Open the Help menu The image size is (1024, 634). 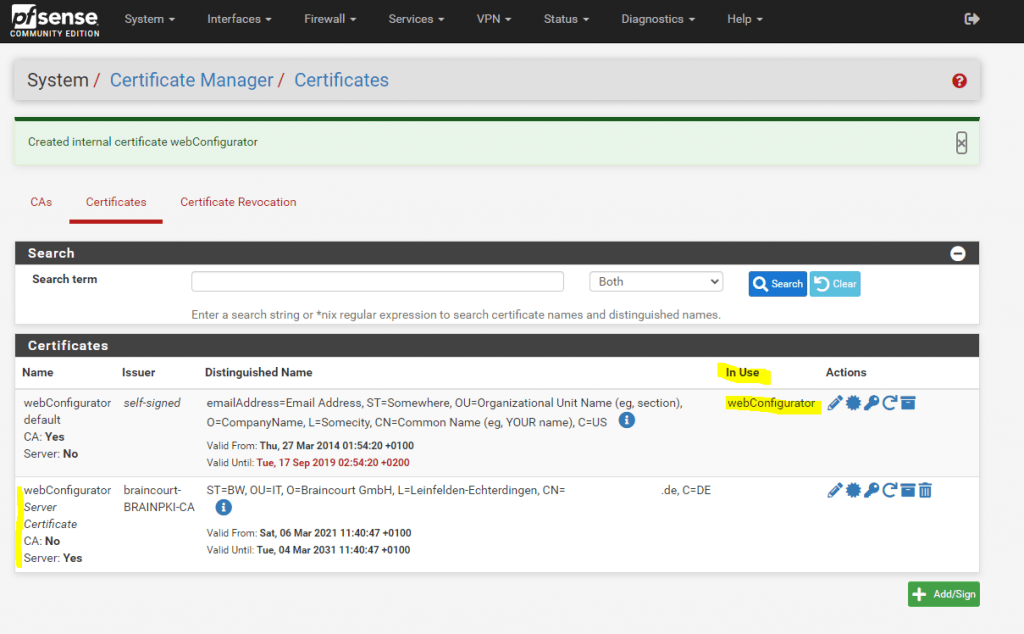744,19
